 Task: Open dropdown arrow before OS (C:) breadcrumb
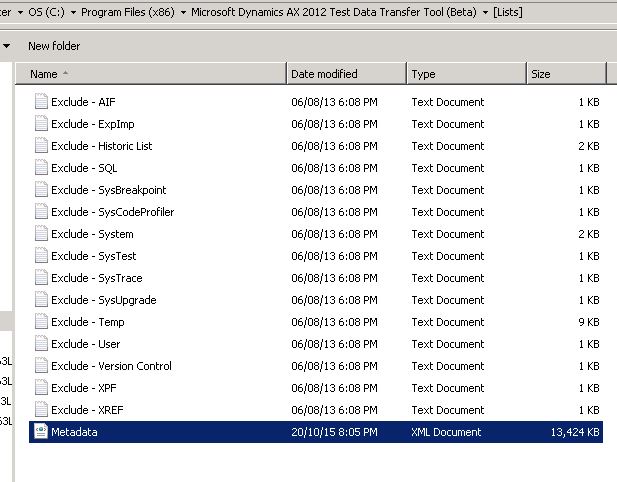pos(20,13)
